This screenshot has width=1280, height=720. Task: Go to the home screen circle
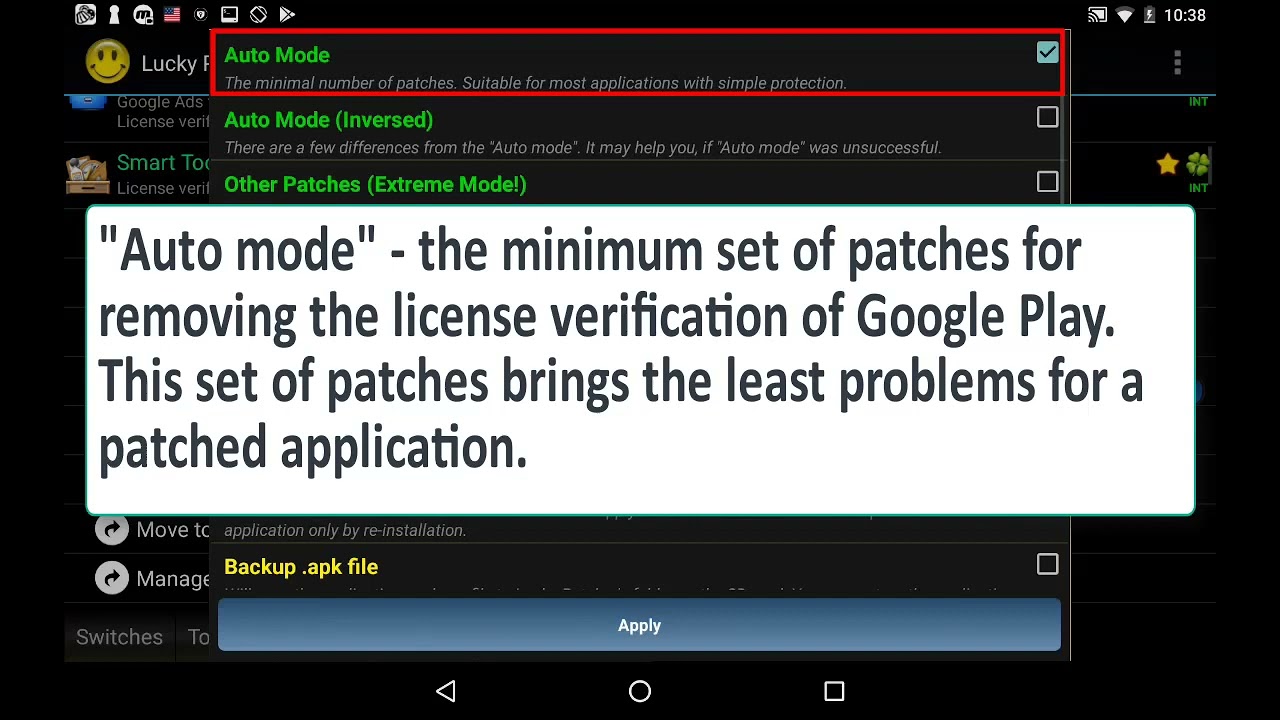[640, 691]
